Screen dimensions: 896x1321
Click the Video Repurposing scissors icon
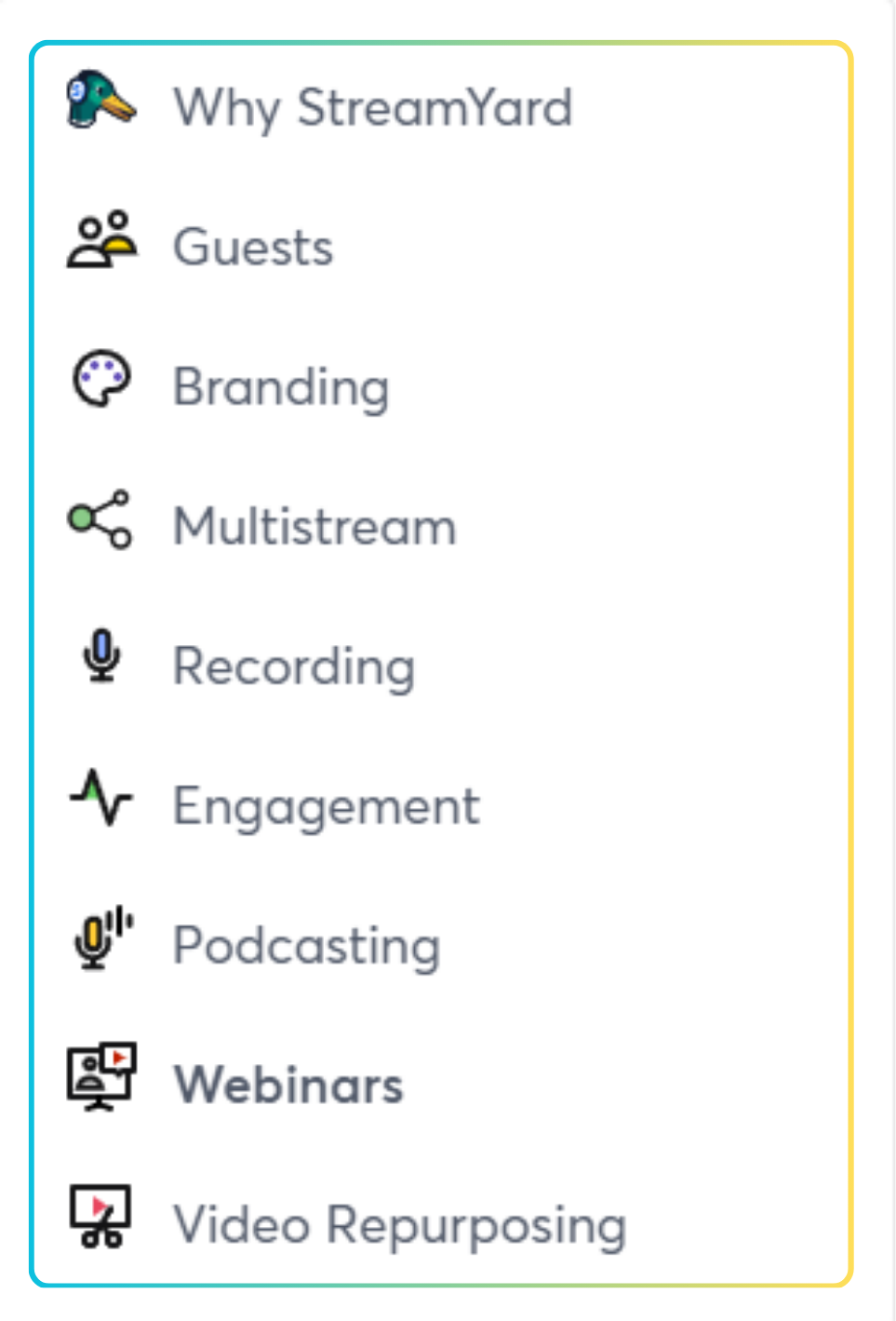(x=101, y=1216)
